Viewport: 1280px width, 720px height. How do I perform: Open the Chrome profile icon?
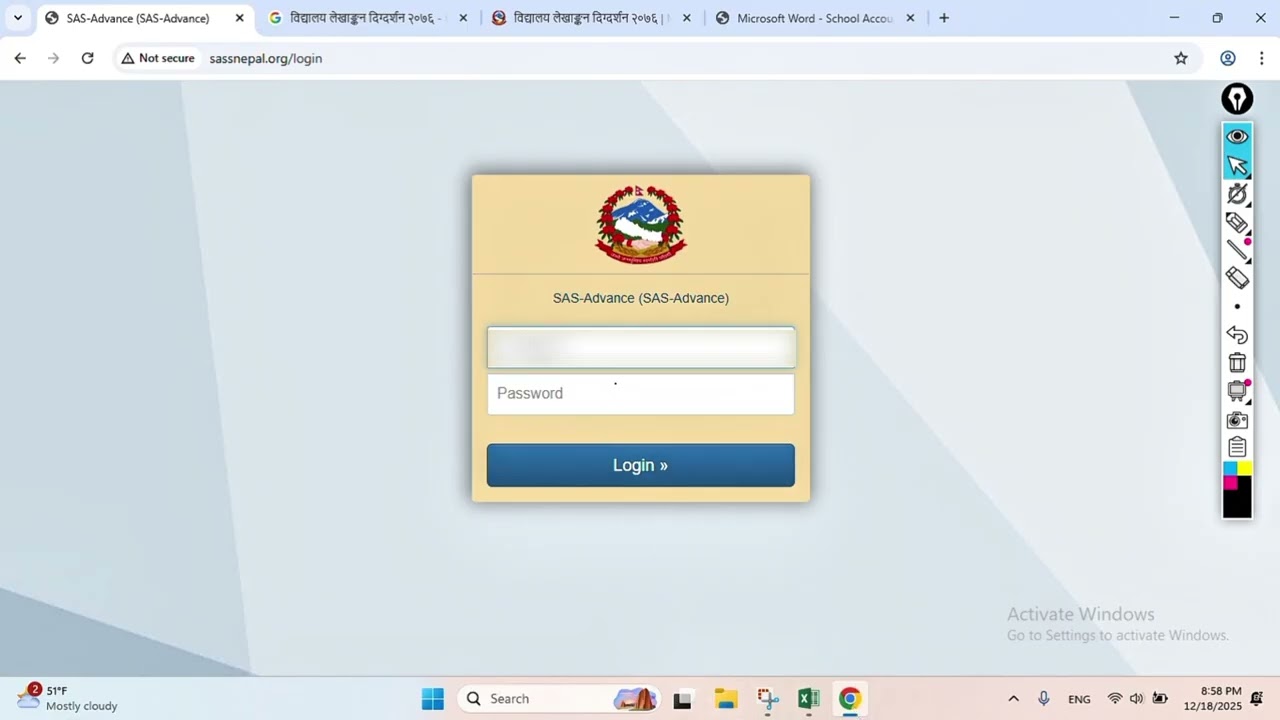[1228, 58]
